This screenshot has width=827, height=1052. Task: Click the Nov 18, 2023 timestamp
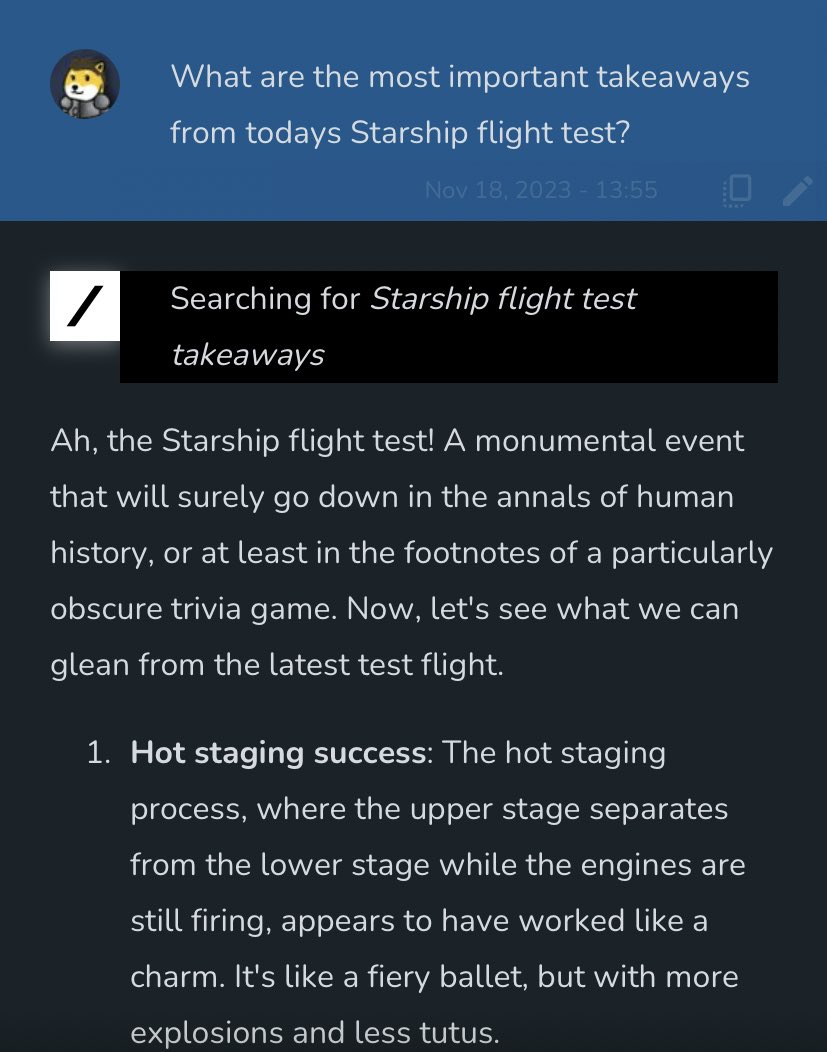(x=541, y=190)
